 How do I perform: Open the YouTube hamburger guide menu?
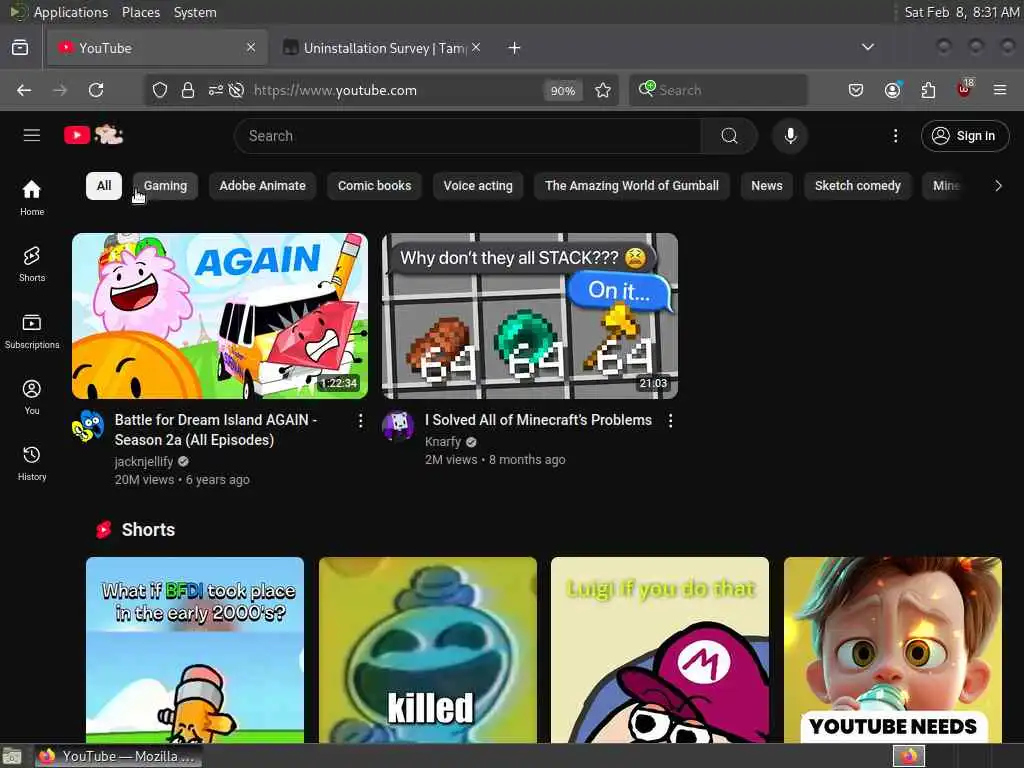[x=32, y=135]
